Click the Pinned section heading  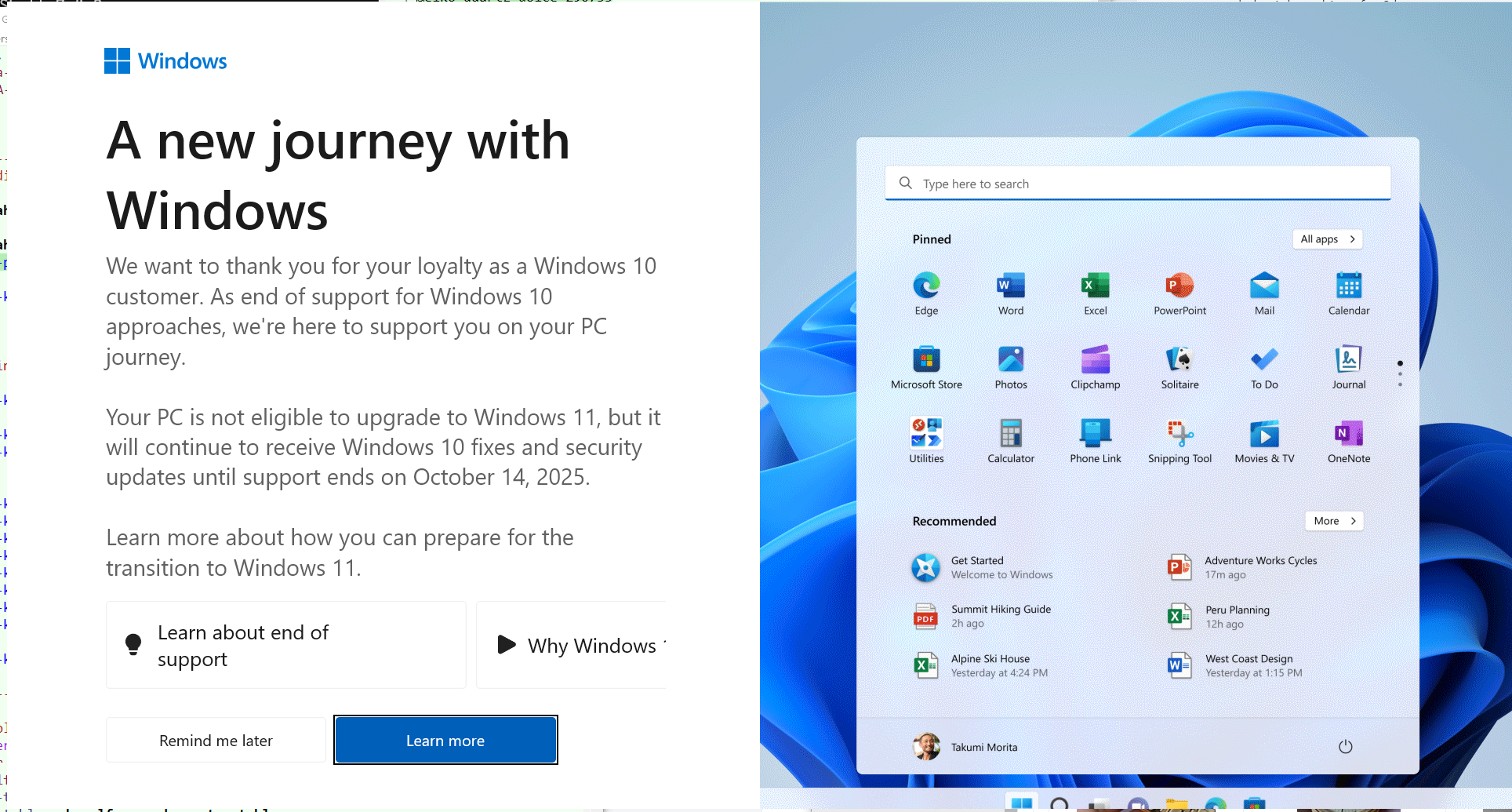point(932,239)
